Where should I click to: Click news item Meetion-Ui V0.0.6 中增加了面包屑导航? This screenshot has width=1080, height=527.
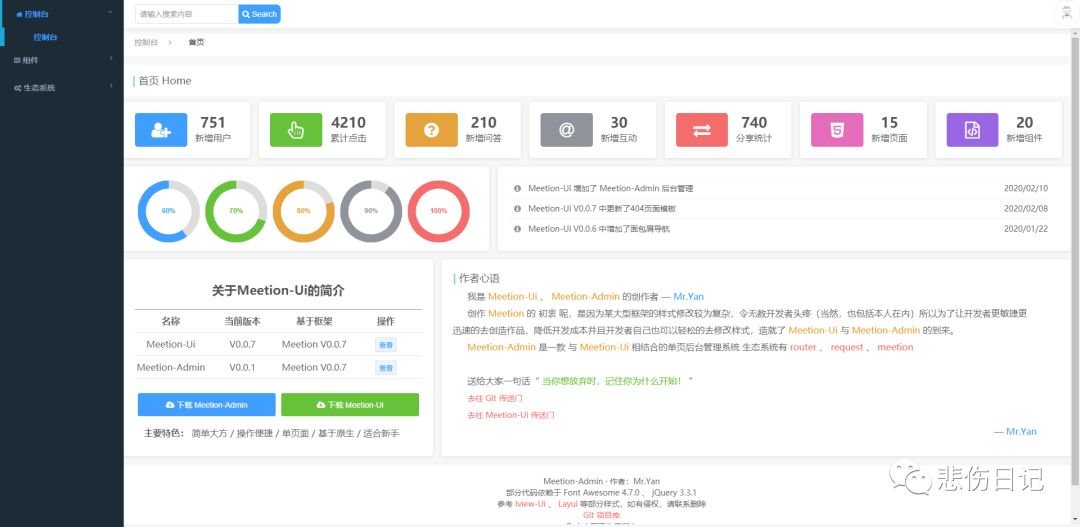pyautogui.click(x=599, y=229)
